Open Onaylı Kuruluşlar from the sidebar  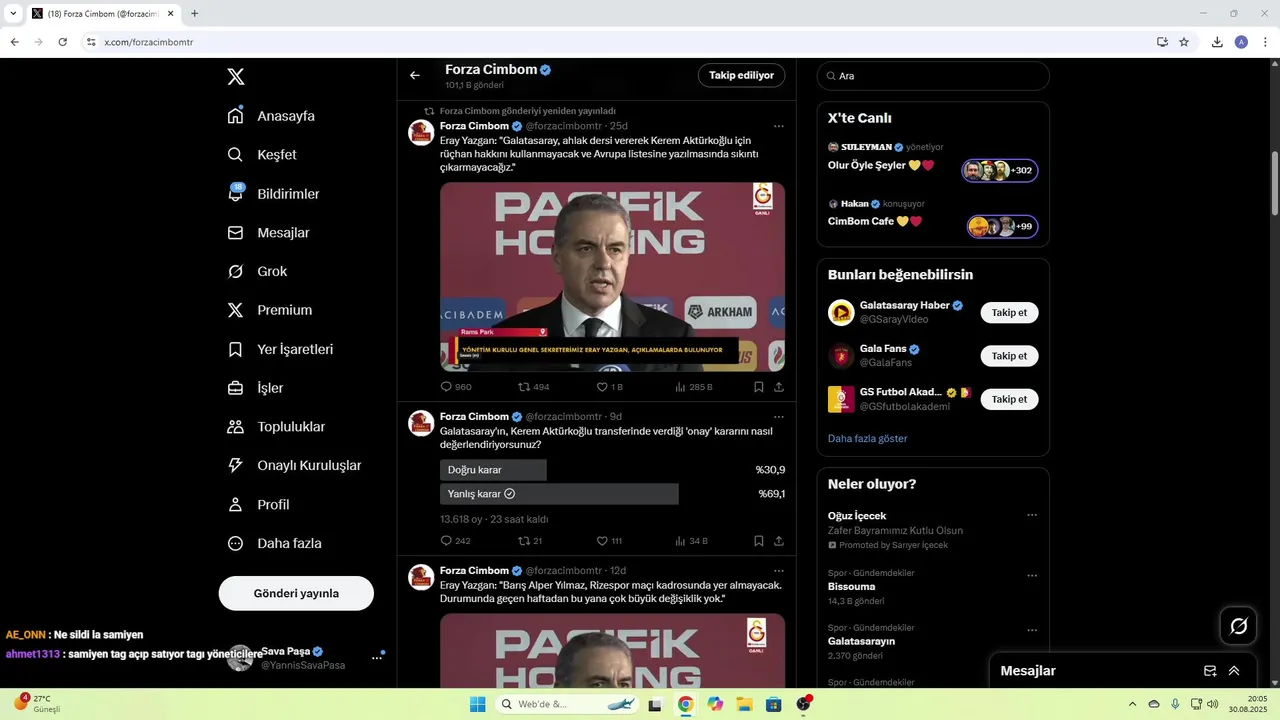[294, 466]
